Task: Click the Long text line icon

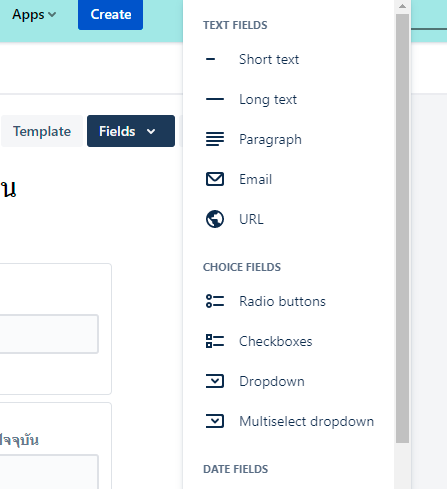Action: (215, 99)
